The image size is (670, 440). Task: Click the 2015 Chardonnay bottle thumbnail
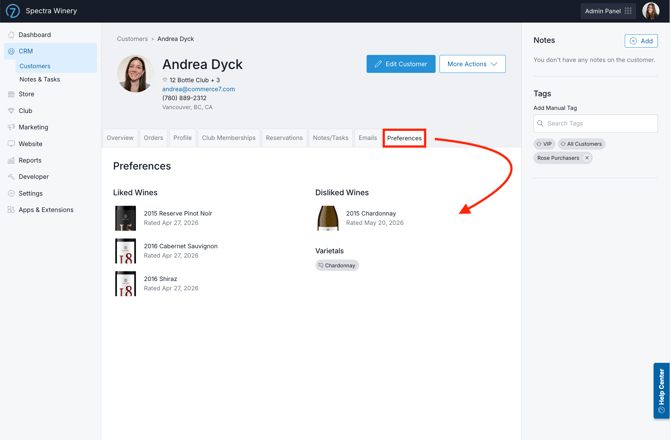[328, 218]
